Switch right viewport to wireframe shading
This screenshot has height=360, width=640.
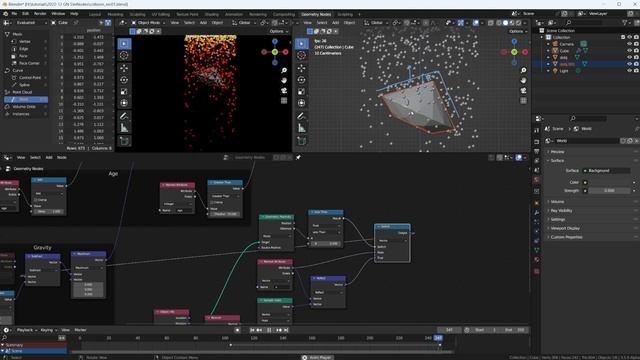pyautogui.click(x=499, y=23)
